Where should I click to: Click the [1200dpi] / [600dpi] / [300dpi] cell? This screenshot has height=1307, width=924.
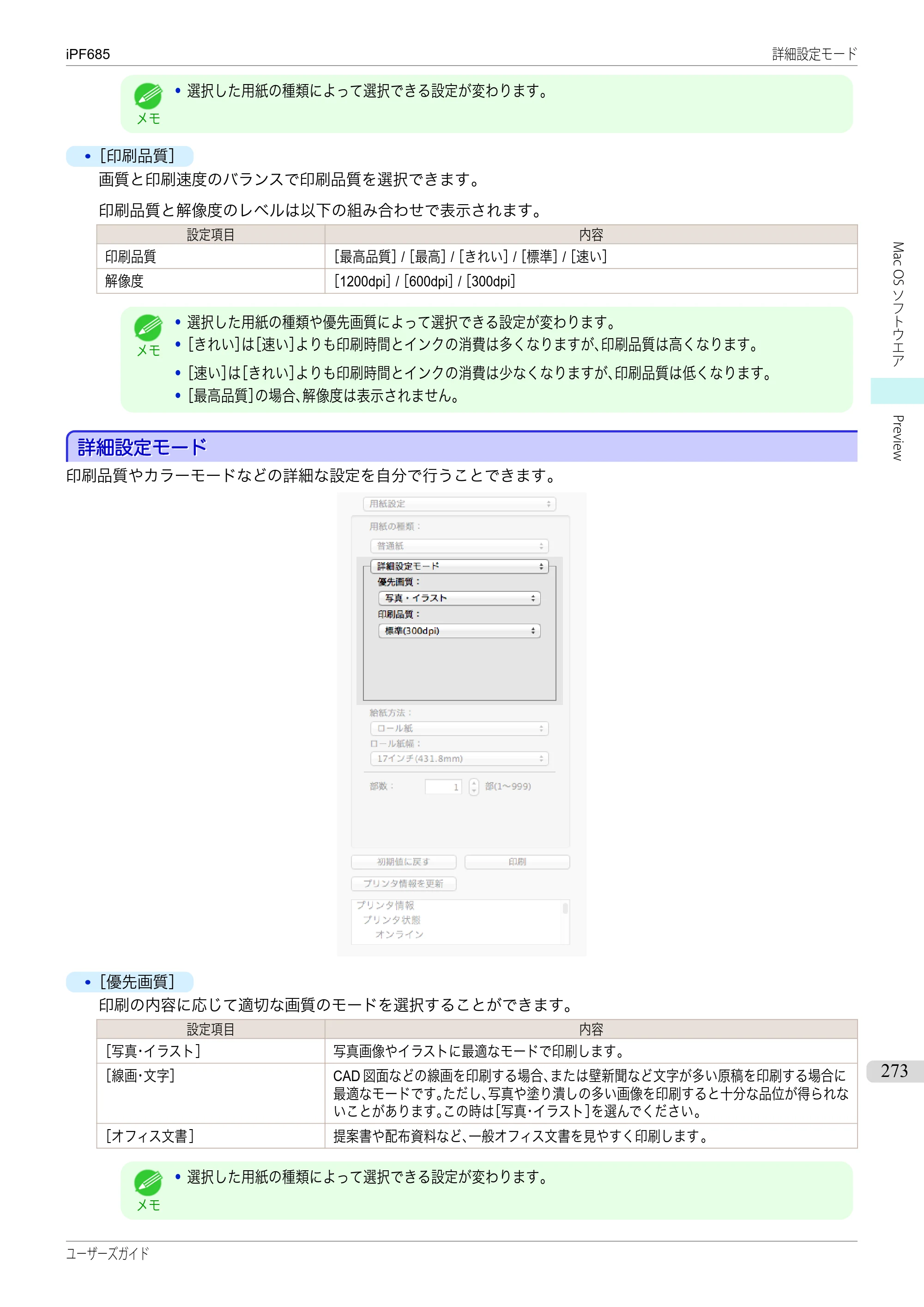tap(591, 281)
